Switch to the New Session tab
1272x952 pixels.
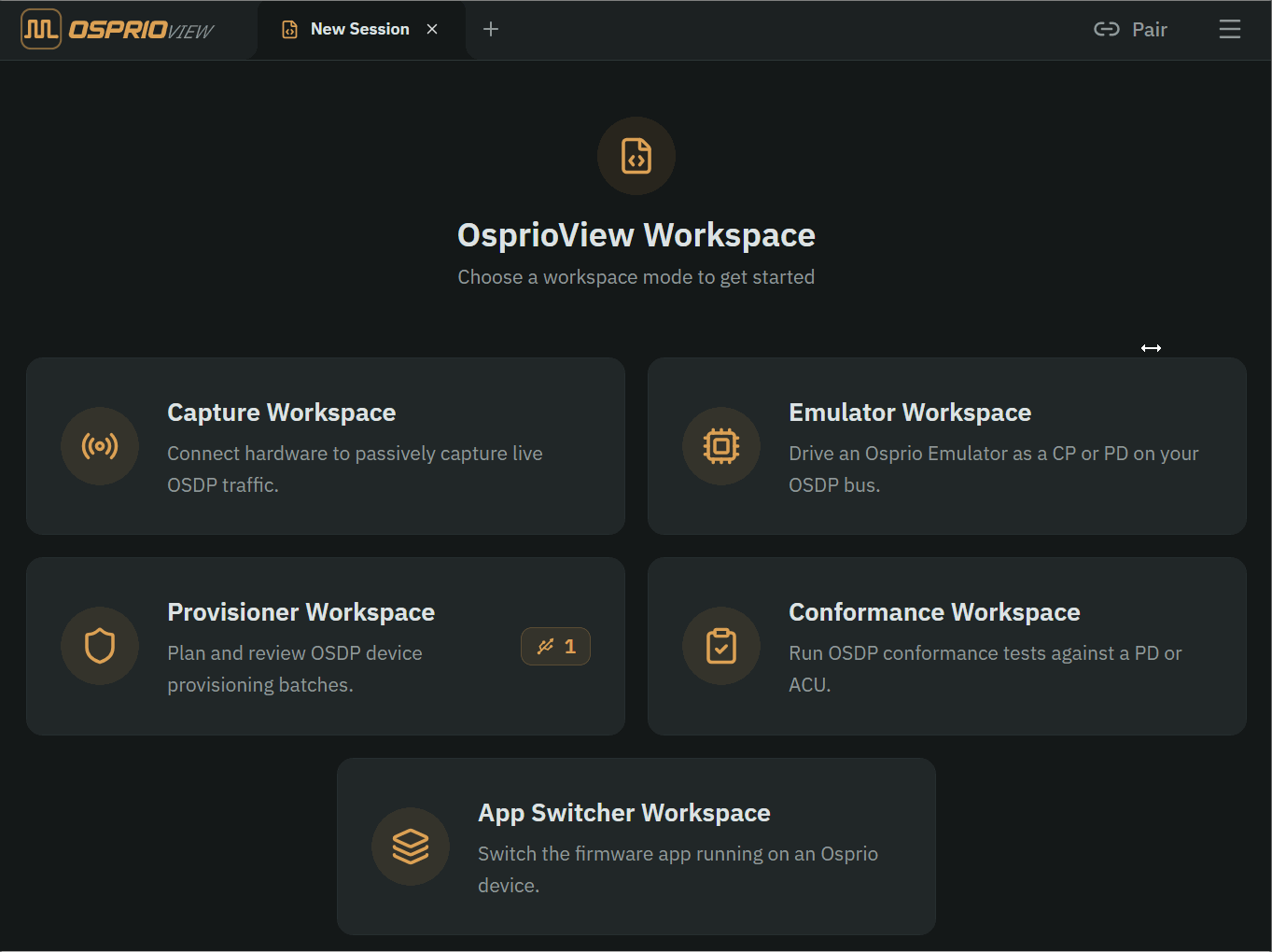pos(360,29)
